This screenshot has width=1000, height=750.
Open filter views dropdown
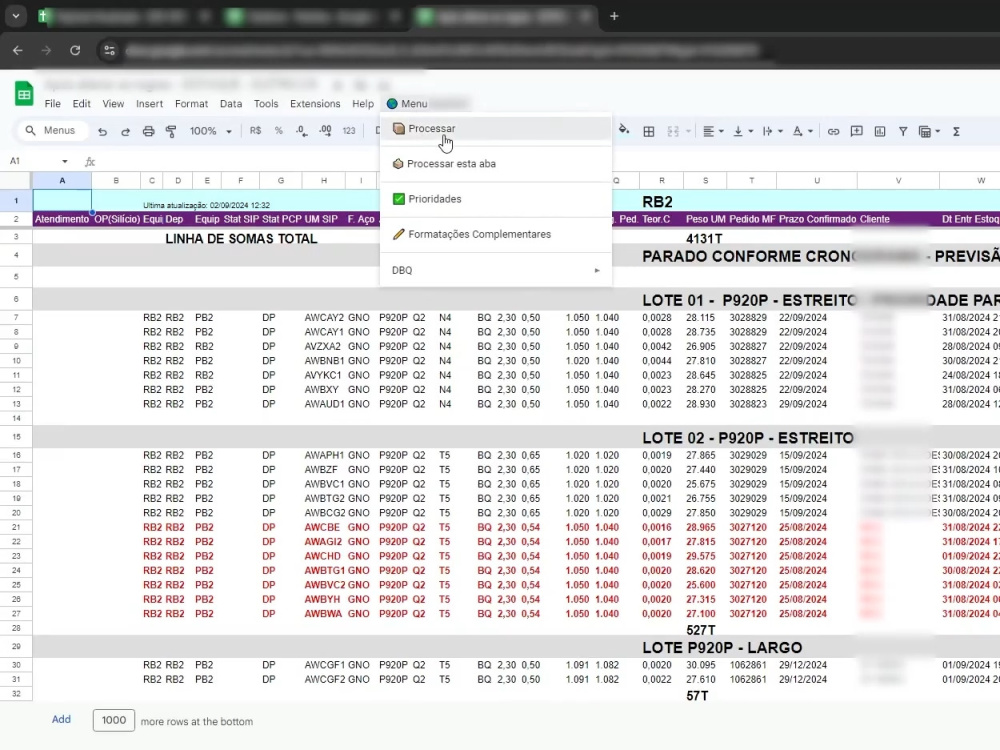[929, 131]
